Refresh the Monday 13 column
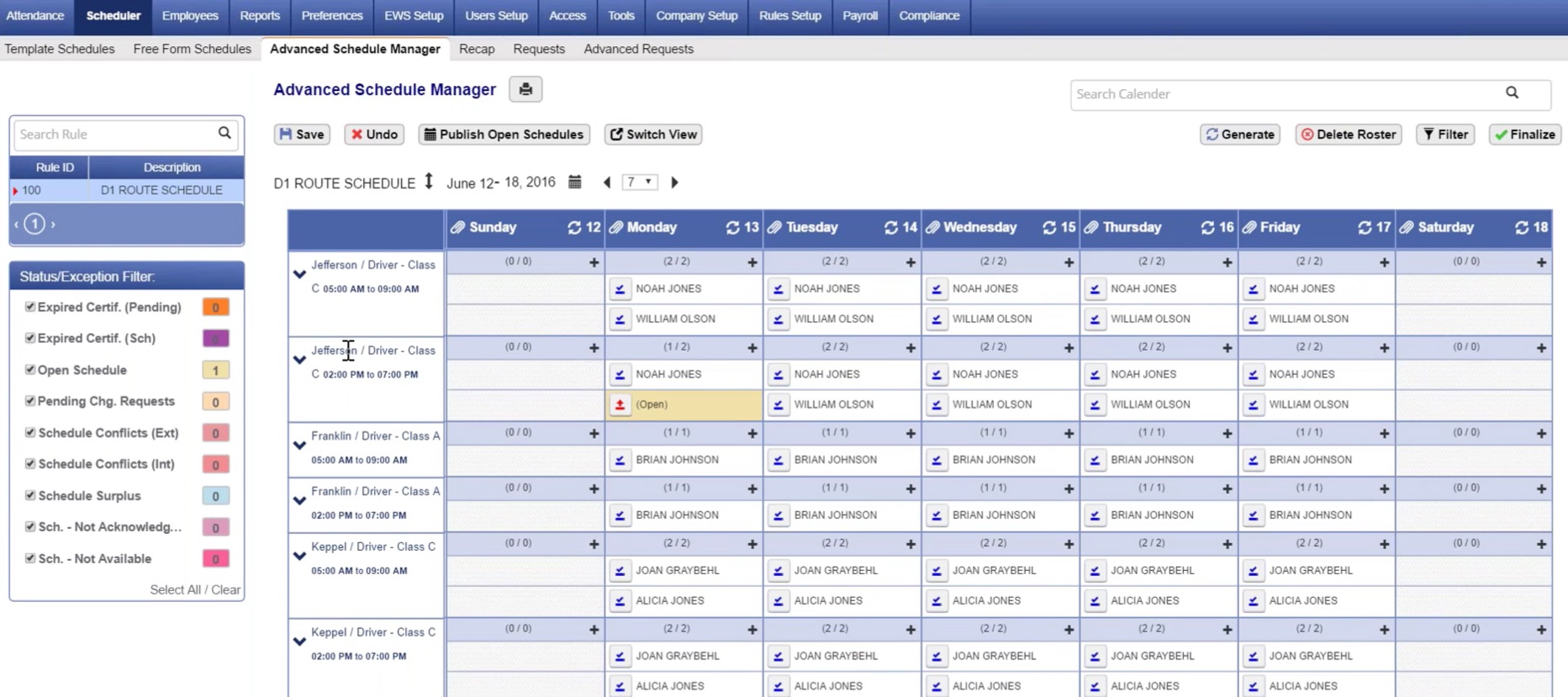The image size is (1568, 697). coord(732,227)
